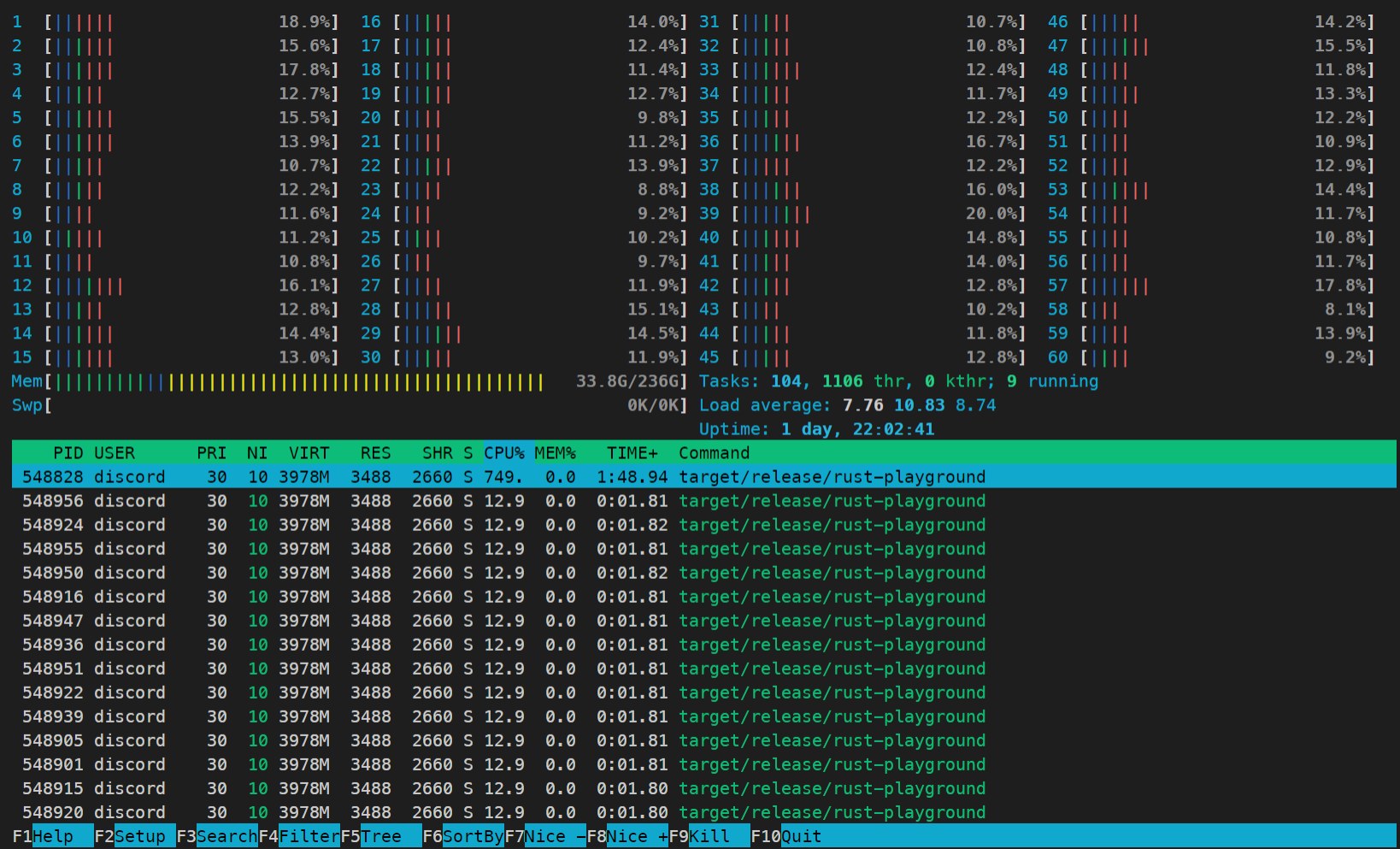The width and height of the screenshot is (1400, 849).
Task: Toggle sort order on highlighted CPU% header
Action: coord(506,452)
